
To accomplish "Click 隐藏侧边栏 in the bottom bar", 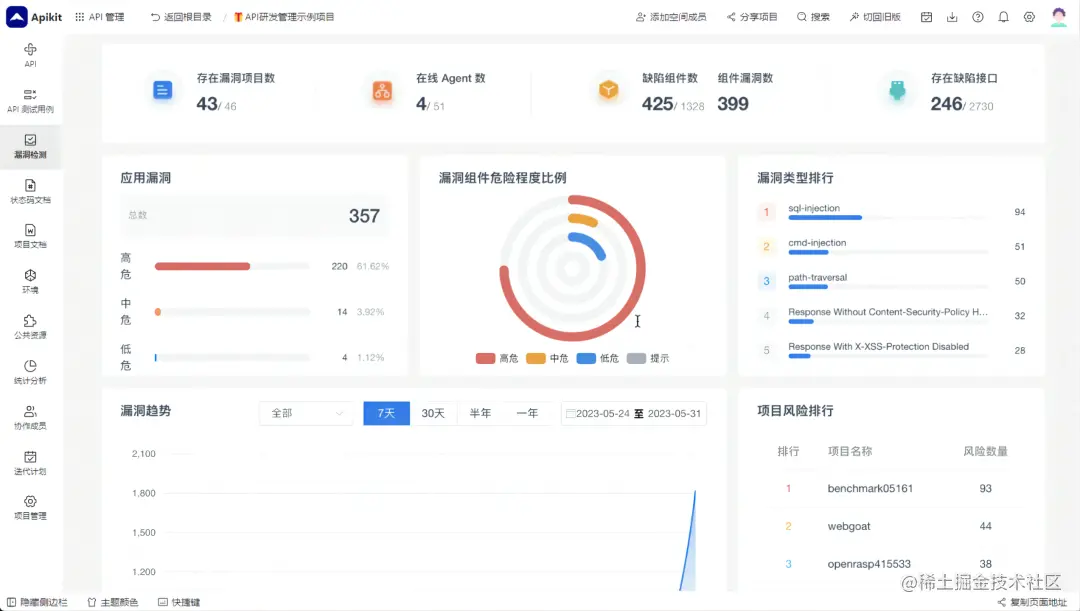I will click(38, 602).
